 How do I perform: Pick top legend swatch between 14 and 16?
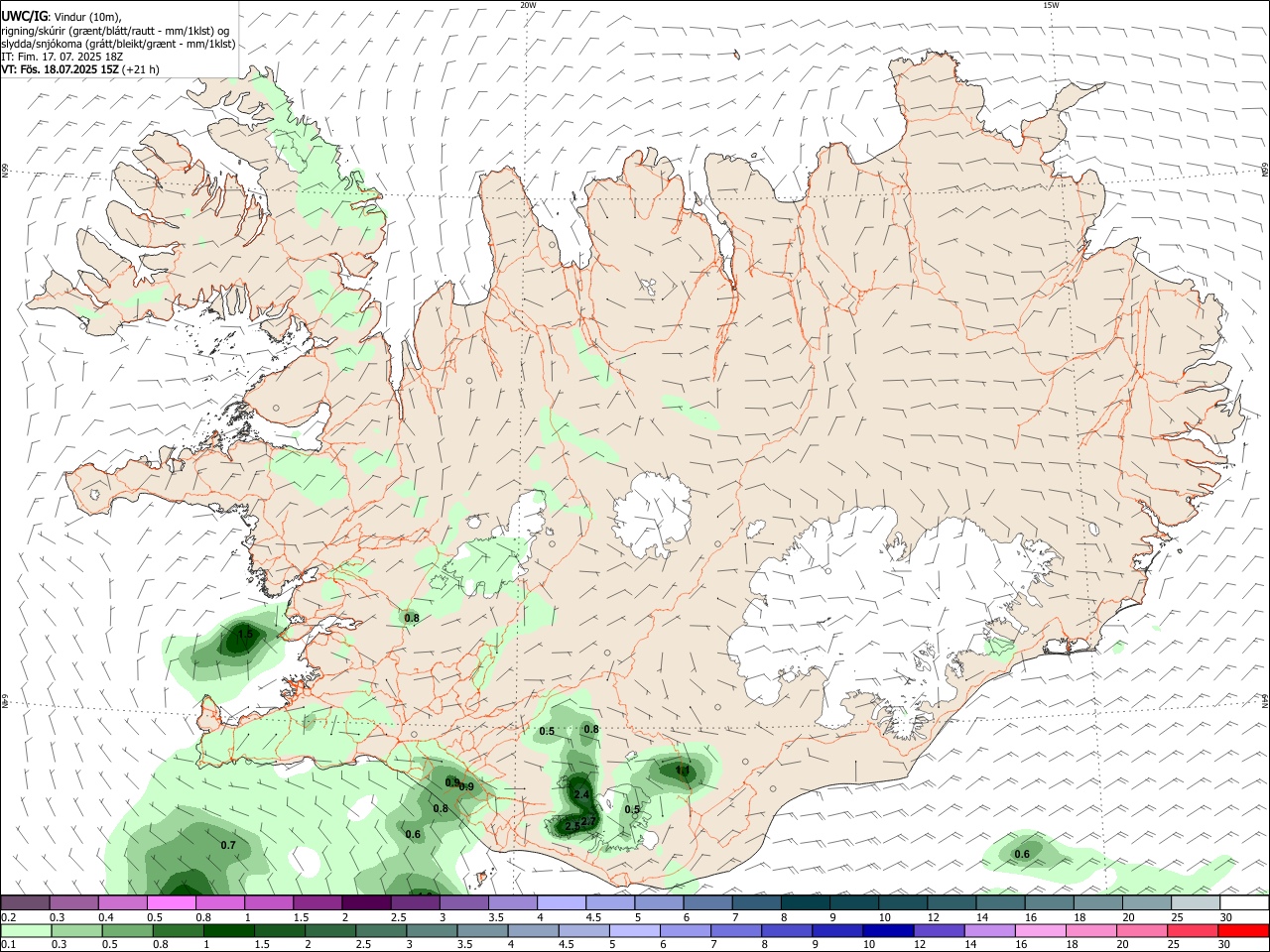pyautogui.click(x=1001, y=902)
